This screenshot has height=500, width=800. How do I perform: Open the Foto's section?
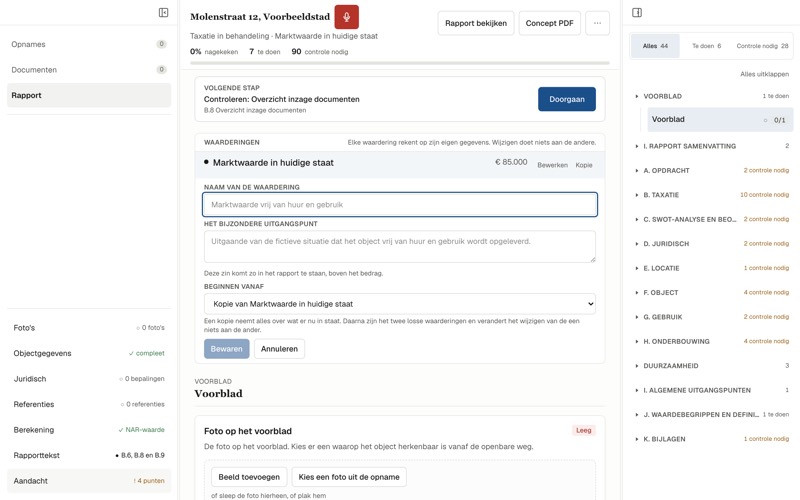point(89,328)
